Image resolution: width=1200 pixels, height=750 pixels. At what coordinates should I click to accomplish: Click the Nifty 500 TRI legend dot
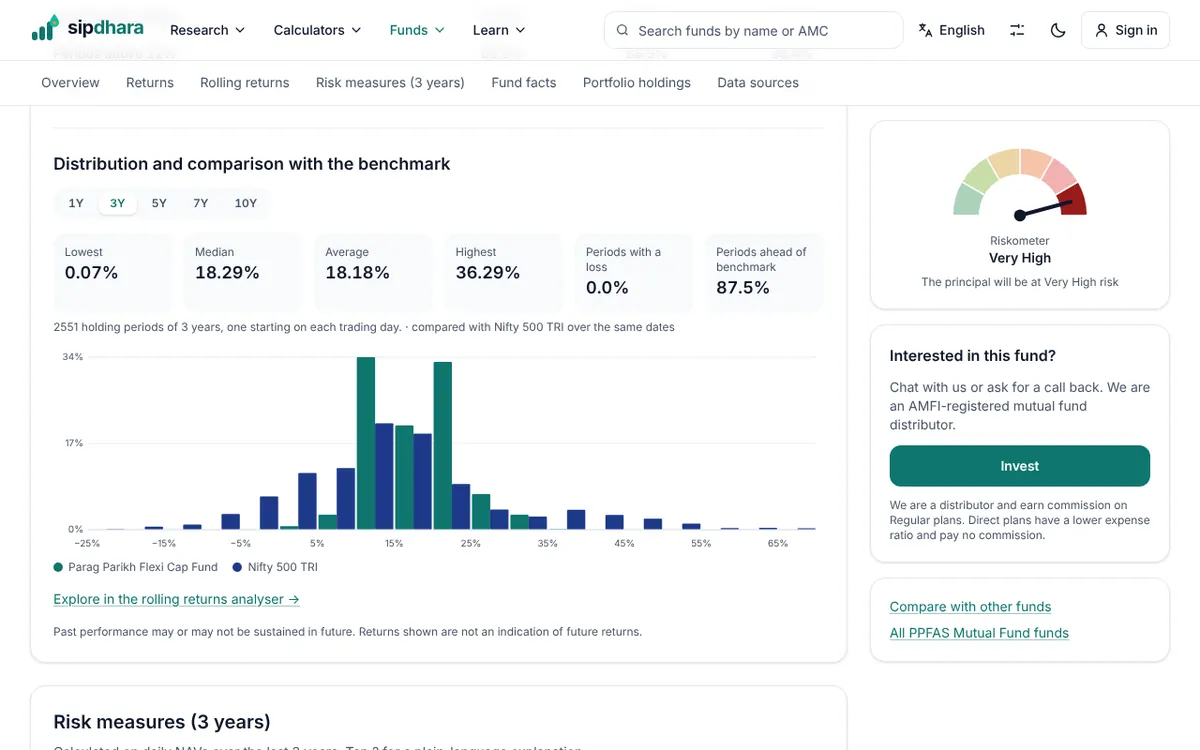237,567
